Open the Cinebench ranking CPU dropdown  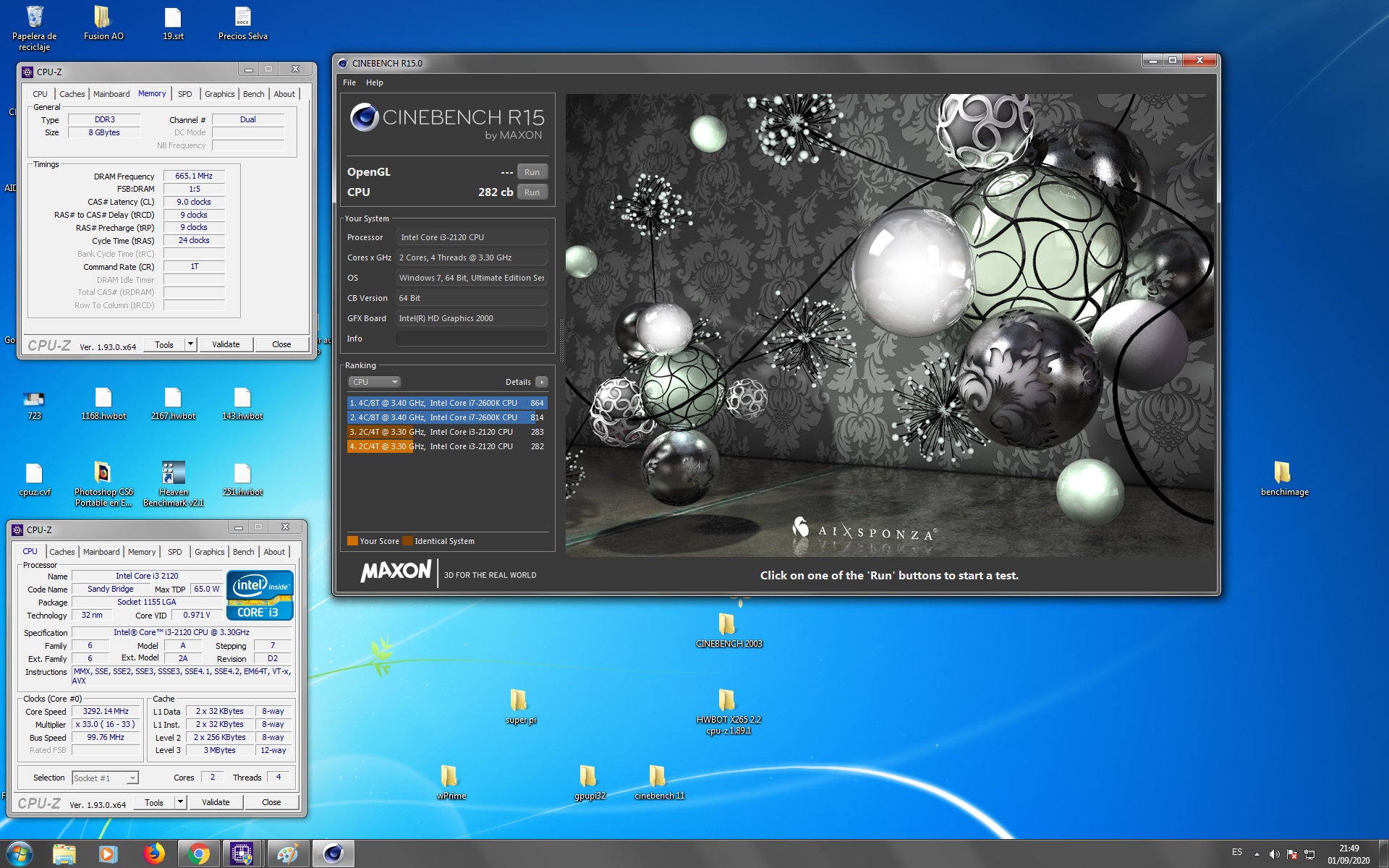[x=374, y=382]
